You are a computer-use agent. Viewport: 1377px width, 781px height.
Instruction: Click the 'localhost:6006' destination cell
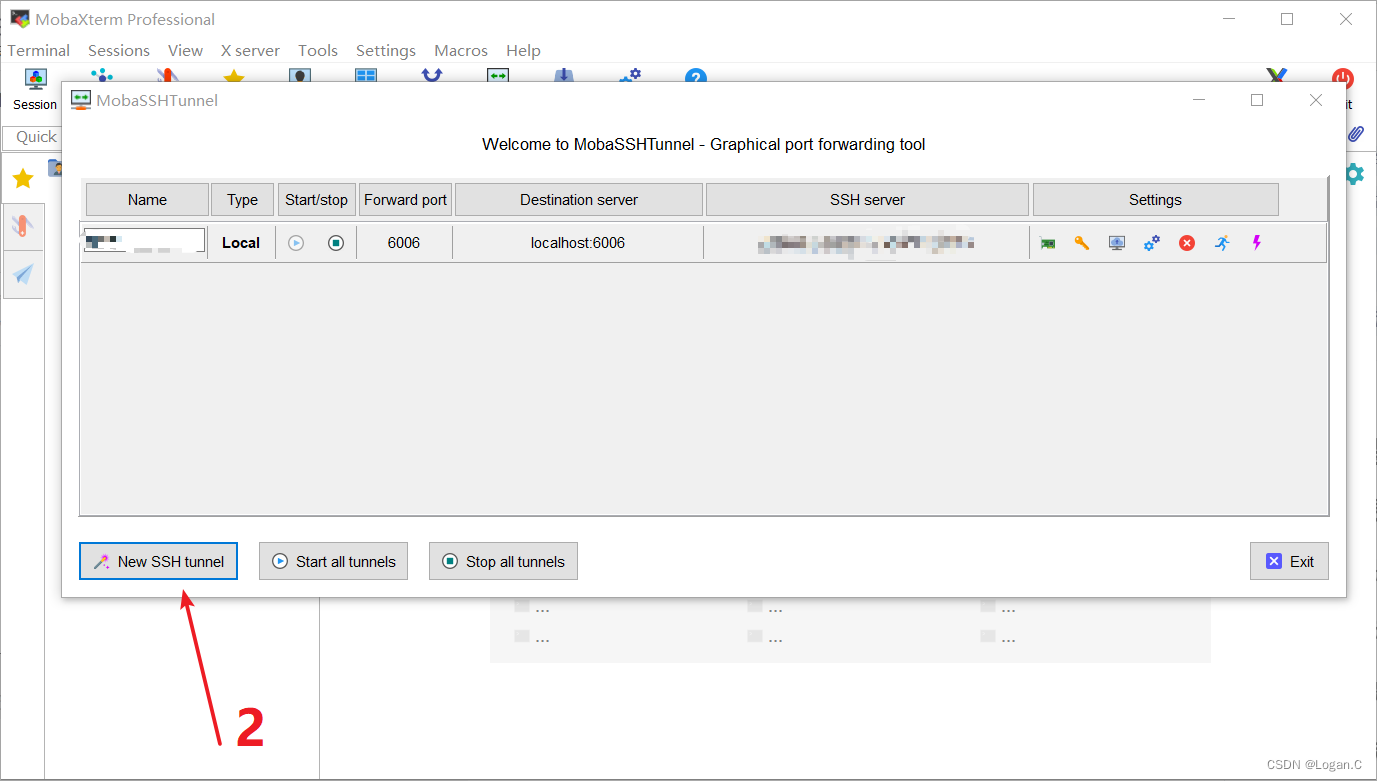(578, 243)
